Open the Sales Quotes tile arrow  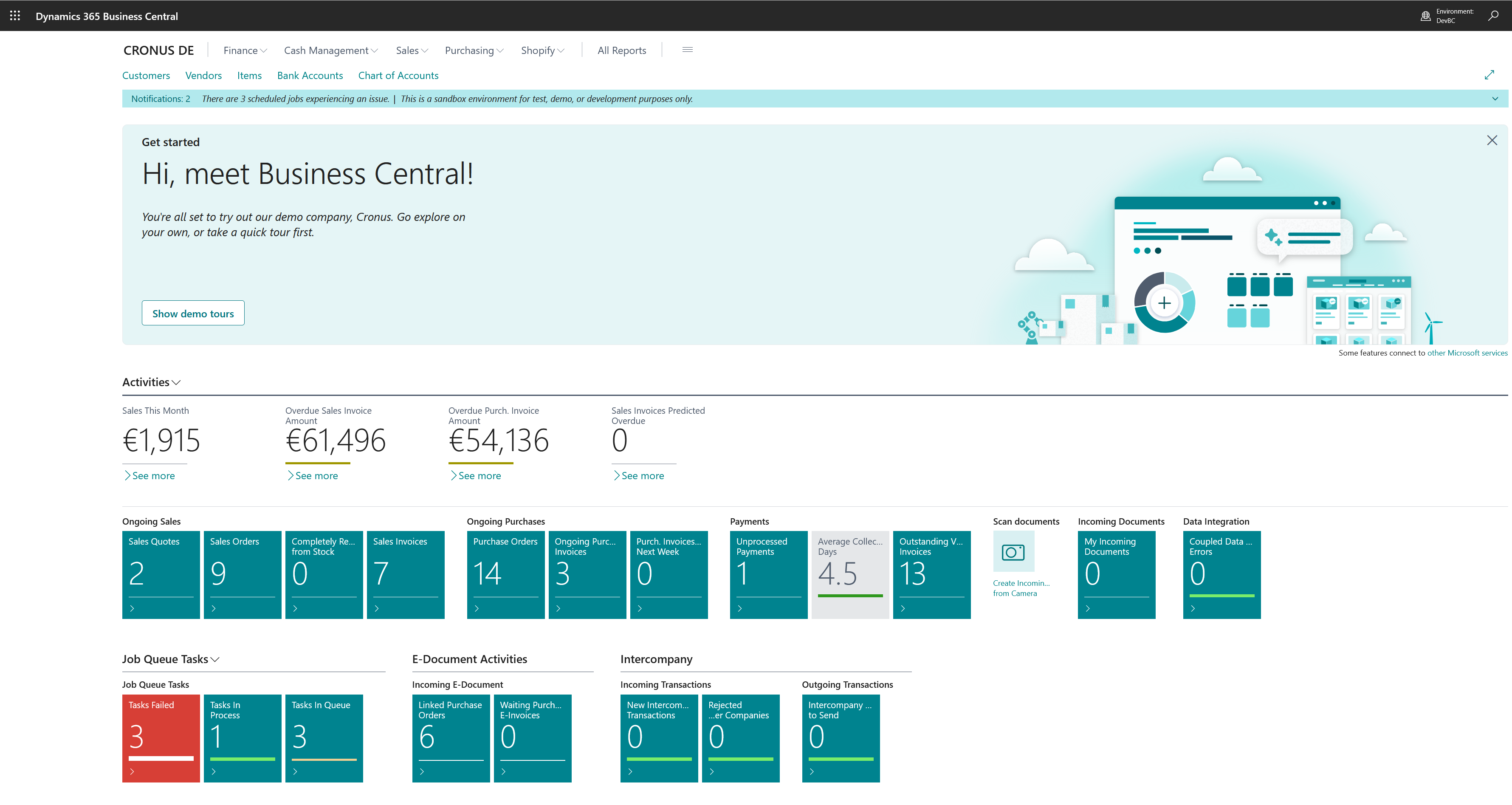(x=132, y=608)
